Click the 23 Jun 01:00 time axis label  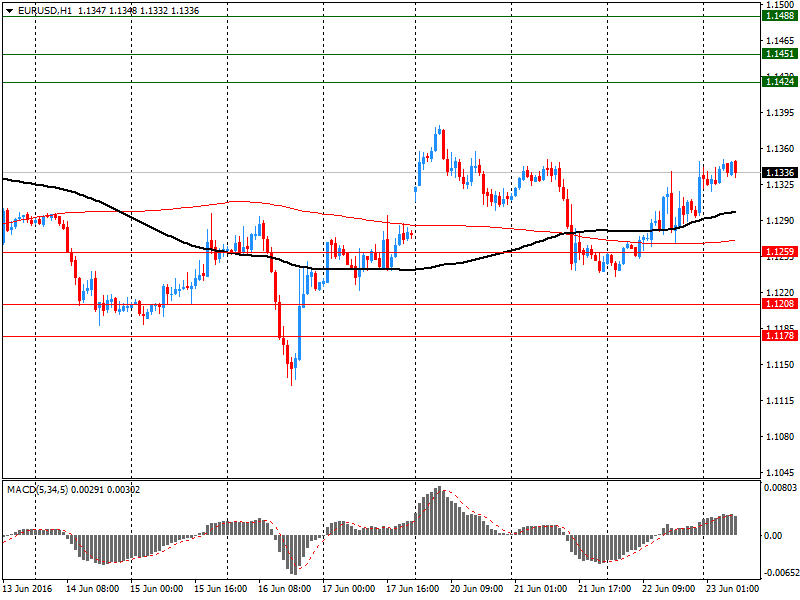[x=733, y=590]
